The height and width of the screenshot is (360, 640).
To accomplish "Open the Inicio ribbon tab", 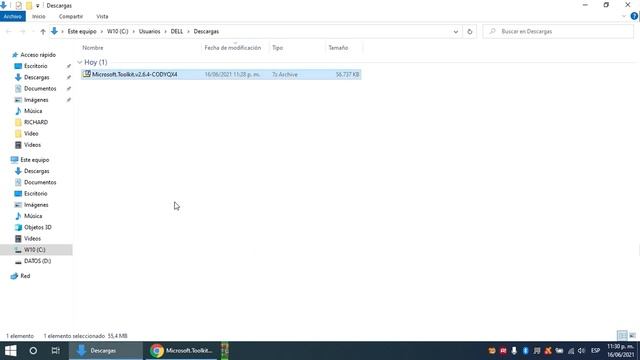I will coord(39,16).
